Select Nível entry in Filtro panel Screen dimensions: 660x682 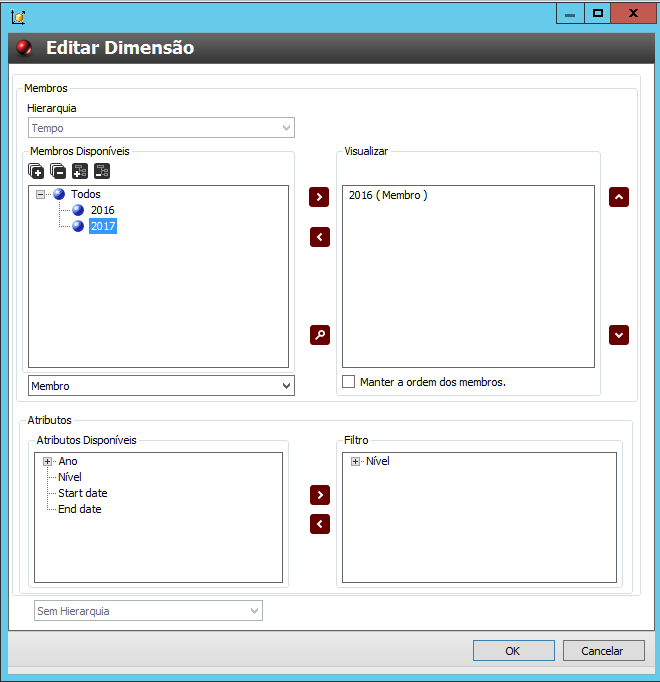(378, 461)
